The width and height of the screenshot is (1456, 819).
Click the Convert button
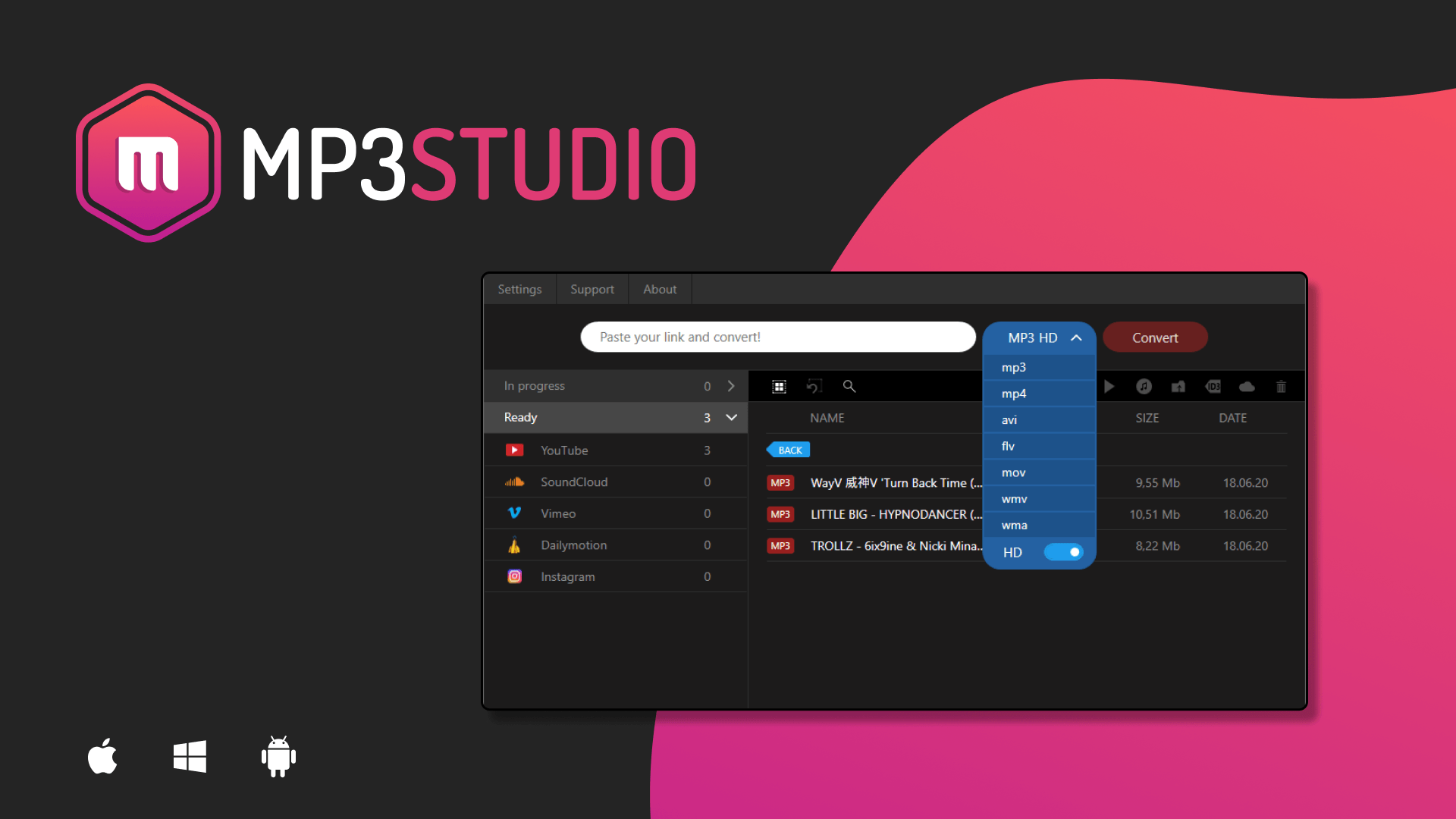click(1155, 337)
